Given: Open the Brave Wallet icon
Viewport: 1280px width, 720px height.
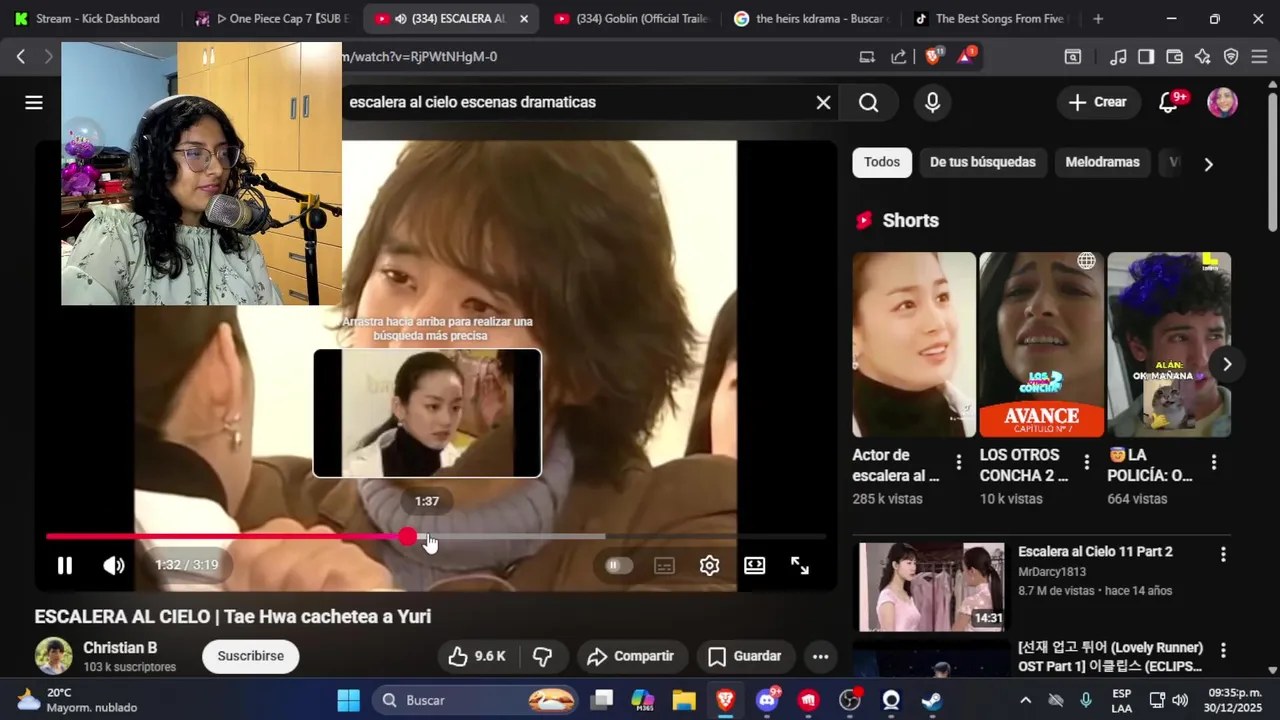Looking at the screenshot, I should (x=1174, y=57).
